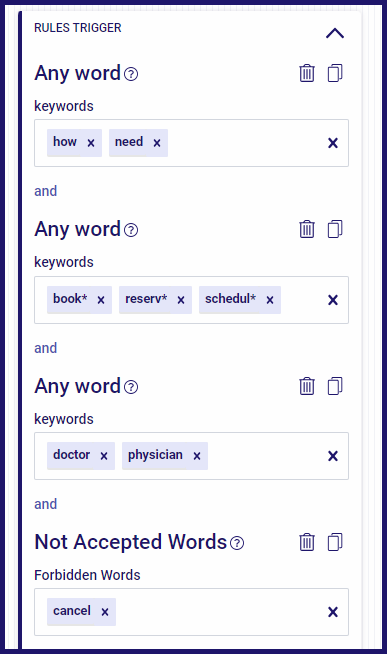Duplicate the first Any word rule
387x654 pixels.
coord(335,73)
